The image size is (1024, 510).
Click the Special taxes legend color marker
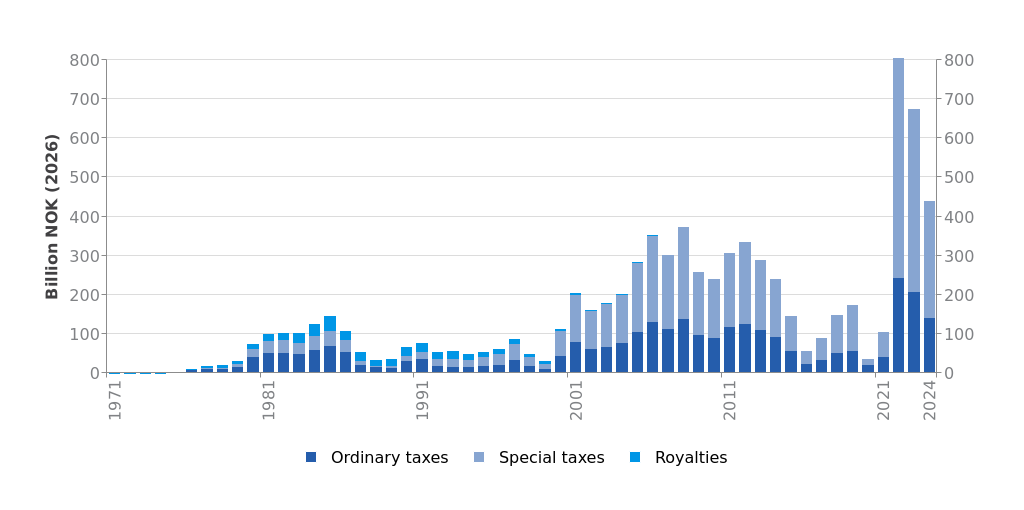pos(479,458)
